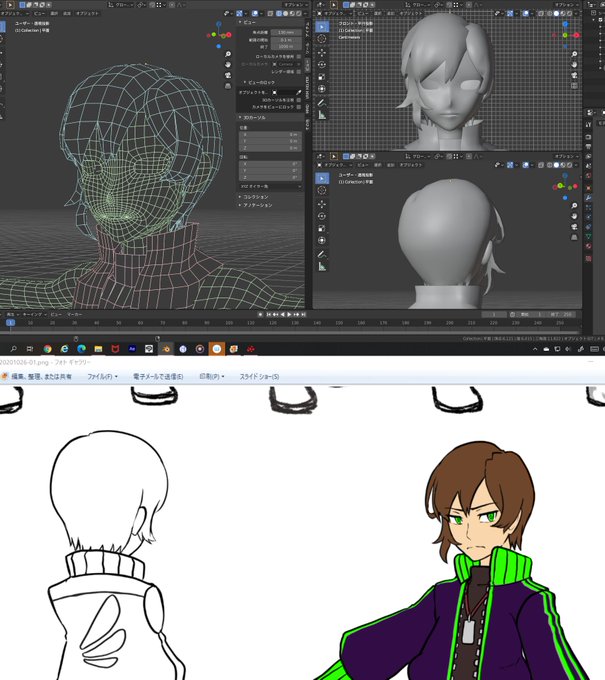Toggle camera view icon in wireframe viewport
The image size is (605, 680).
click(x=228, y=75)
